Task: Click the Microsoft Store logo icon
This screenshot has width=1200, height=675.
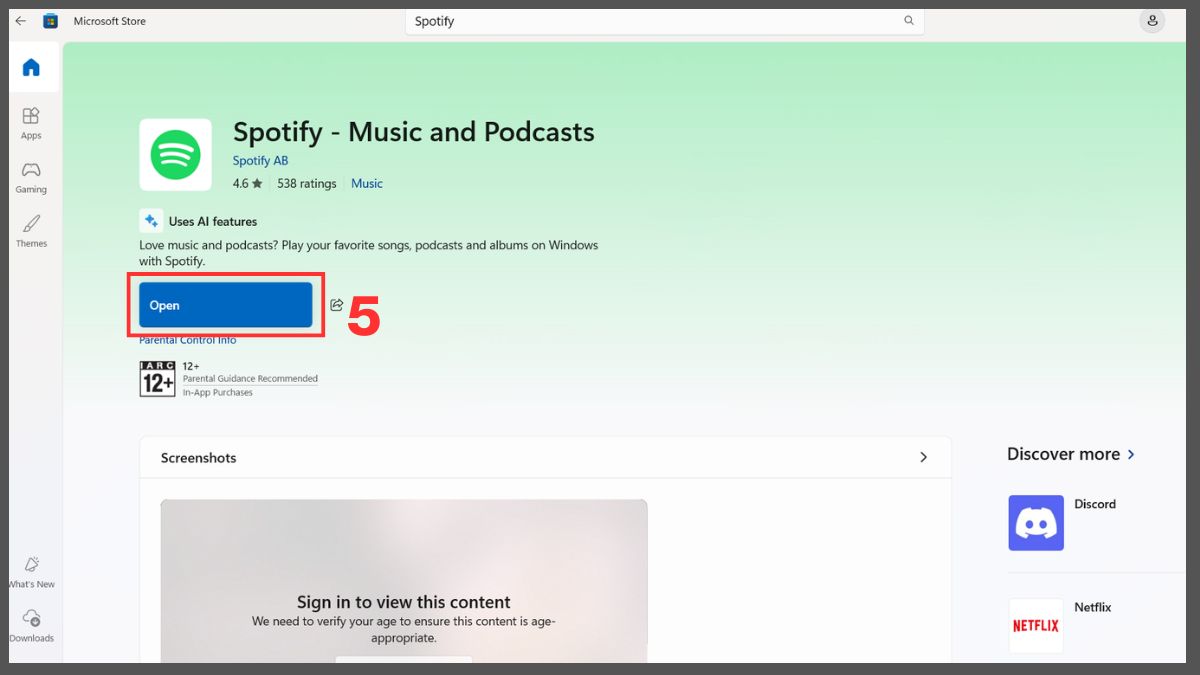Action: 50,21
